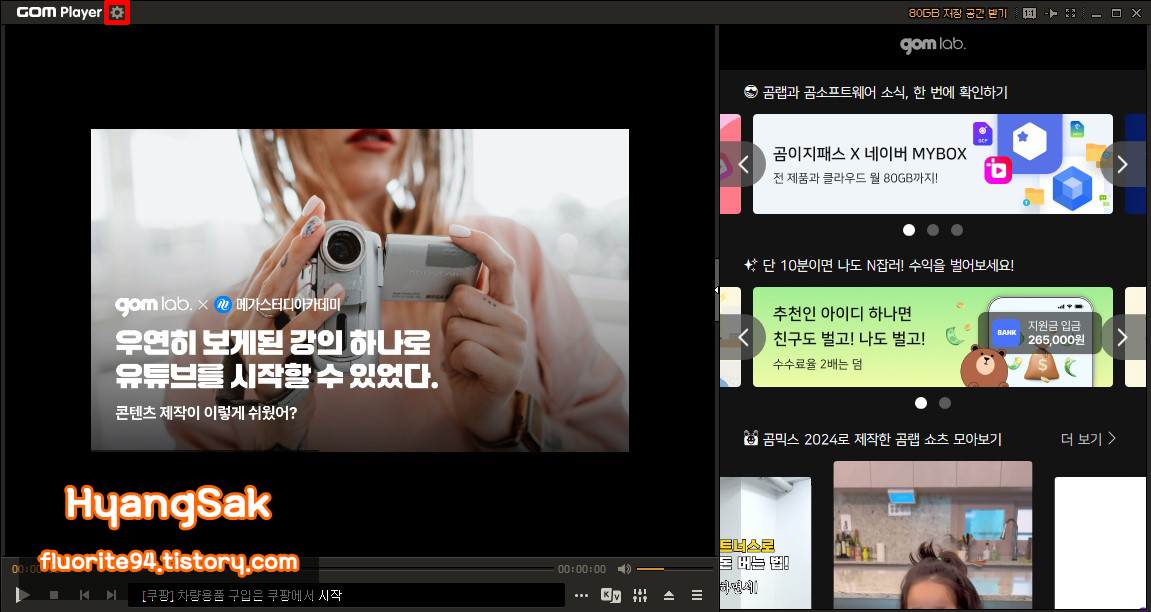
Task: Click the gom lab. logo in side panel
Action: tap(933, 44)
